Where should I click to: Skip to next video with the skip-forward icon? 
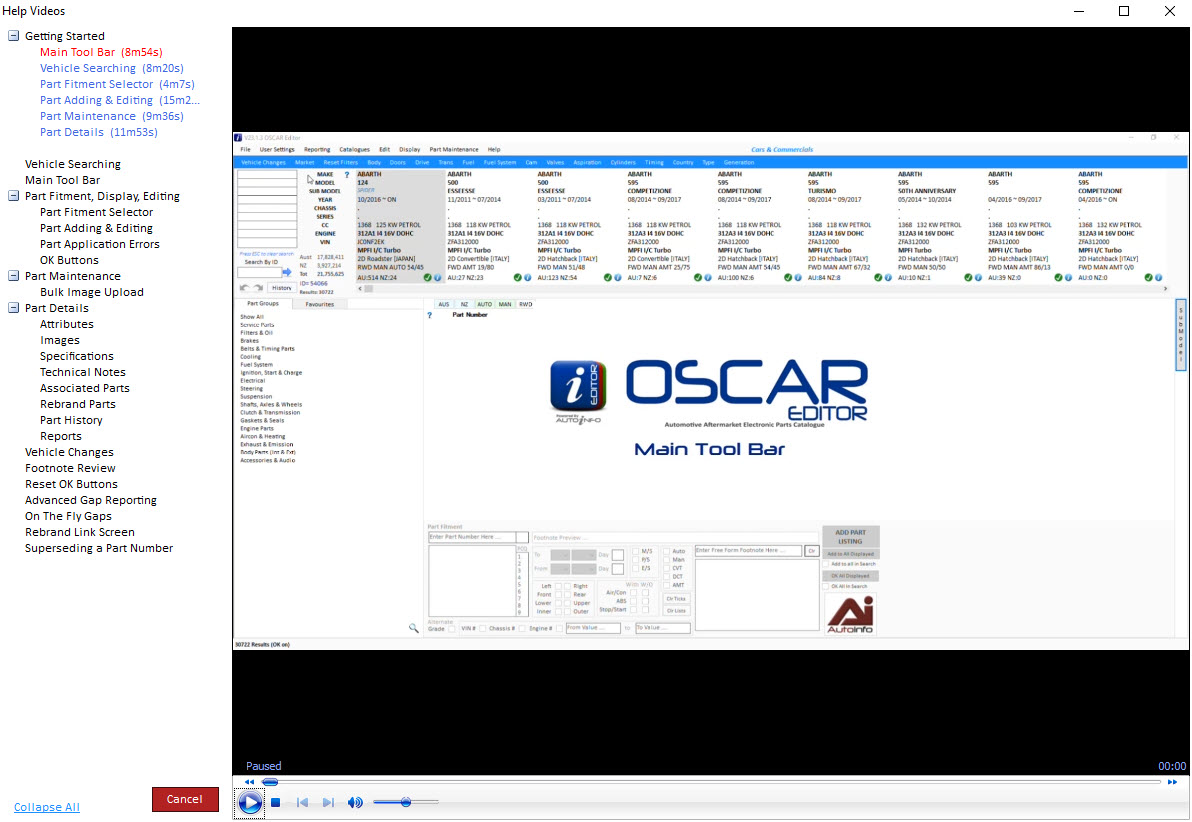(328, 802)
